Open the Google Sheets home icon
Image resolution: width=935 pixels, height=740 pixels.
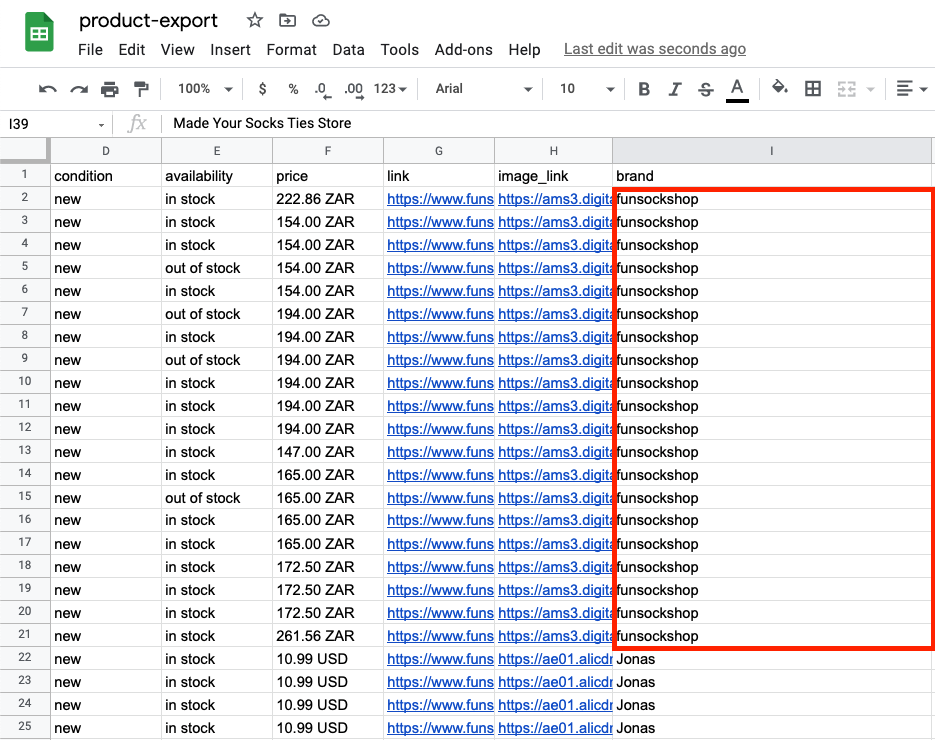tap(39, 32)
